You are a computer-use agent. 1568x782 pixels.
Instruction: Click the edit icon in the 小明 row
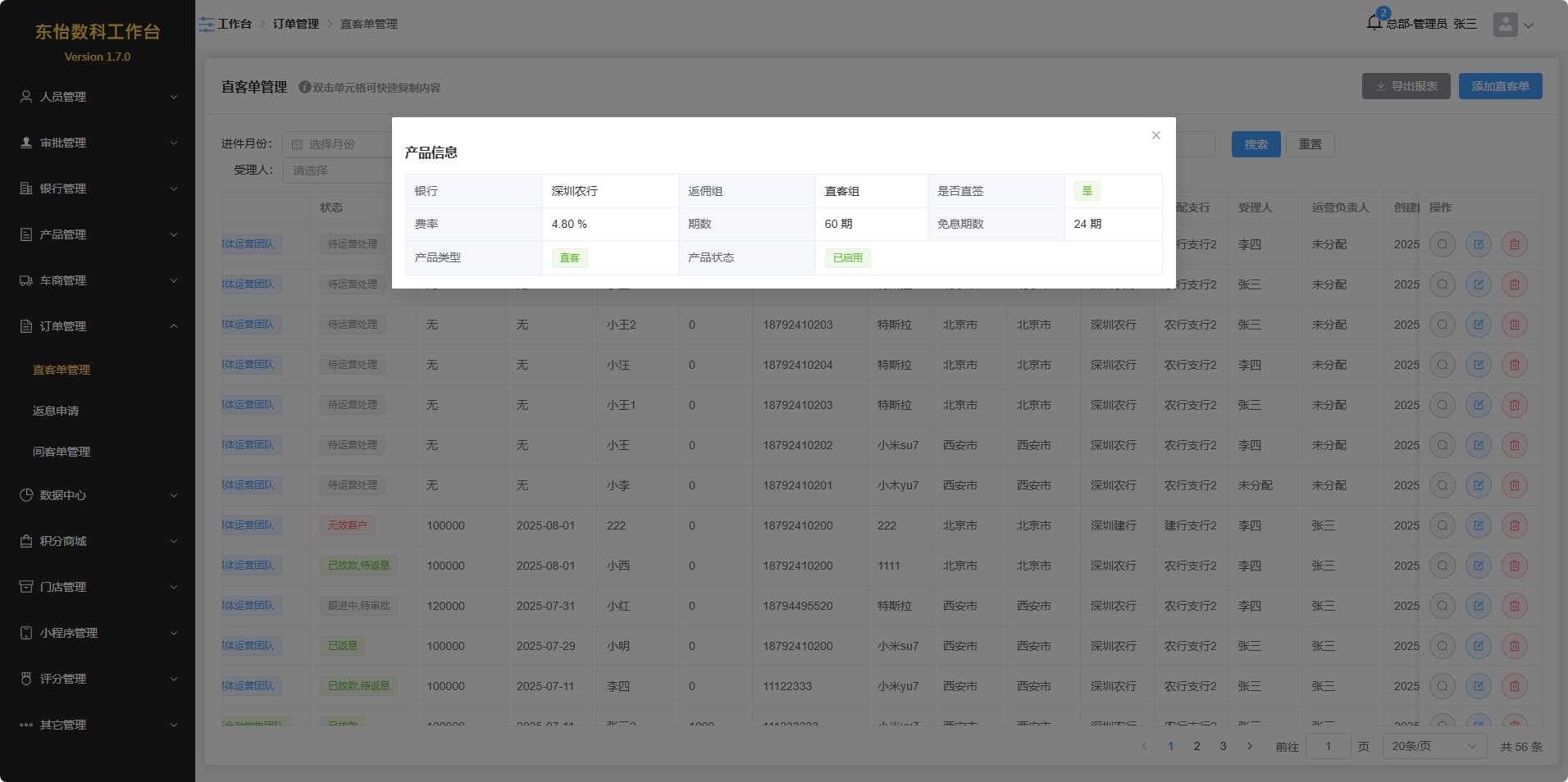coord(1478,646)
